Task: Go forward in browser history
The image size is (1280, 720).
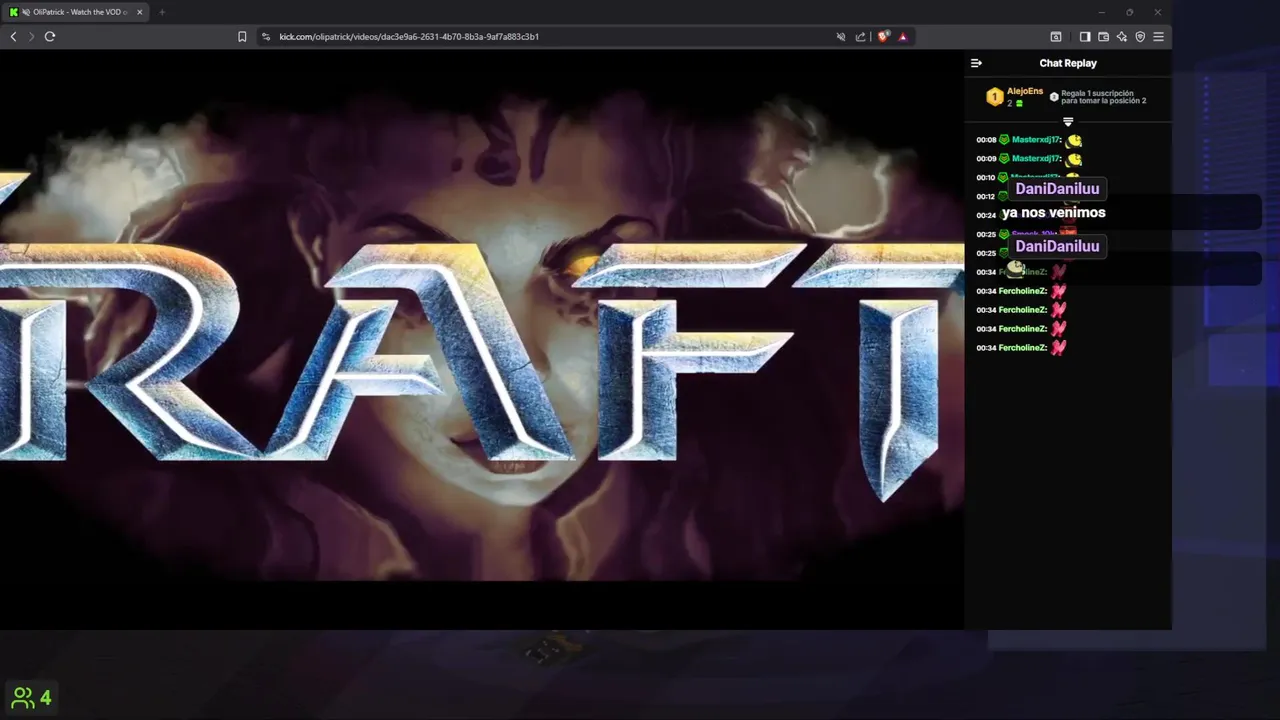Action: [31, 36]
